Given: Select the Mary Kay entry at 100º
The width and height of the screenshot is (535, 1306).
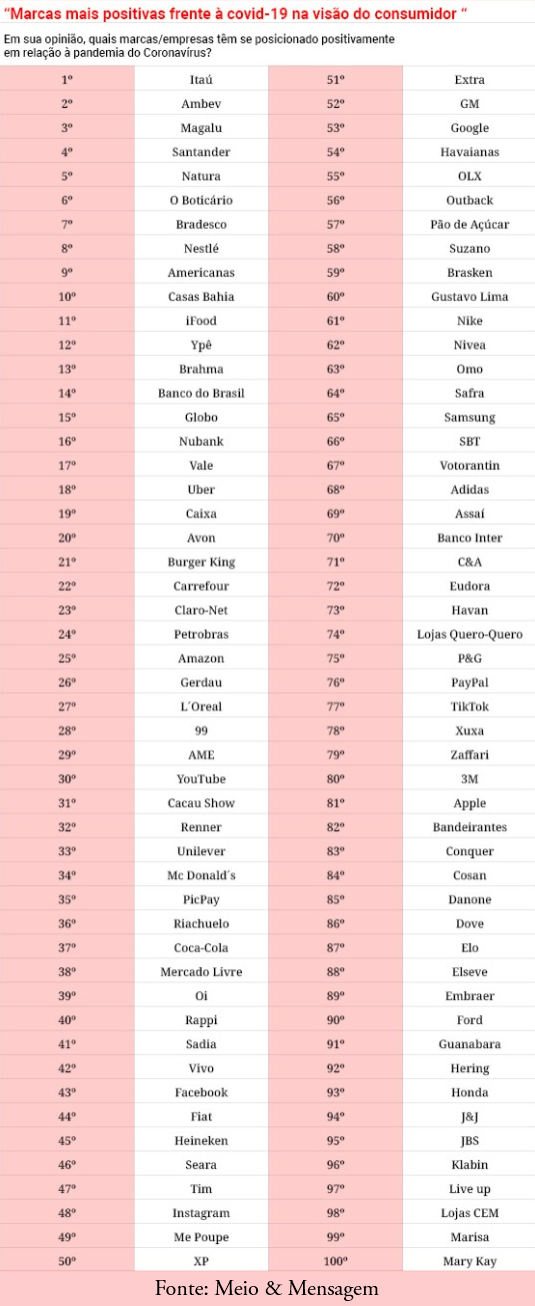Looking at the screenshot, I should click(x=469, y=1261).
